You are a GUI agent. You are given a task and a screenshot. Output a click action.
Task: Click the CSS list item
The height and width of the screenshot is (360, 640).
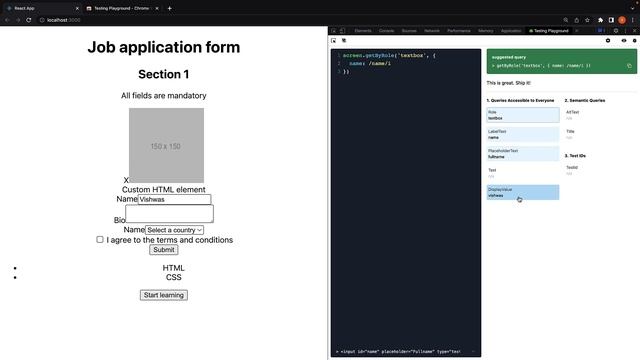(173, 278)
